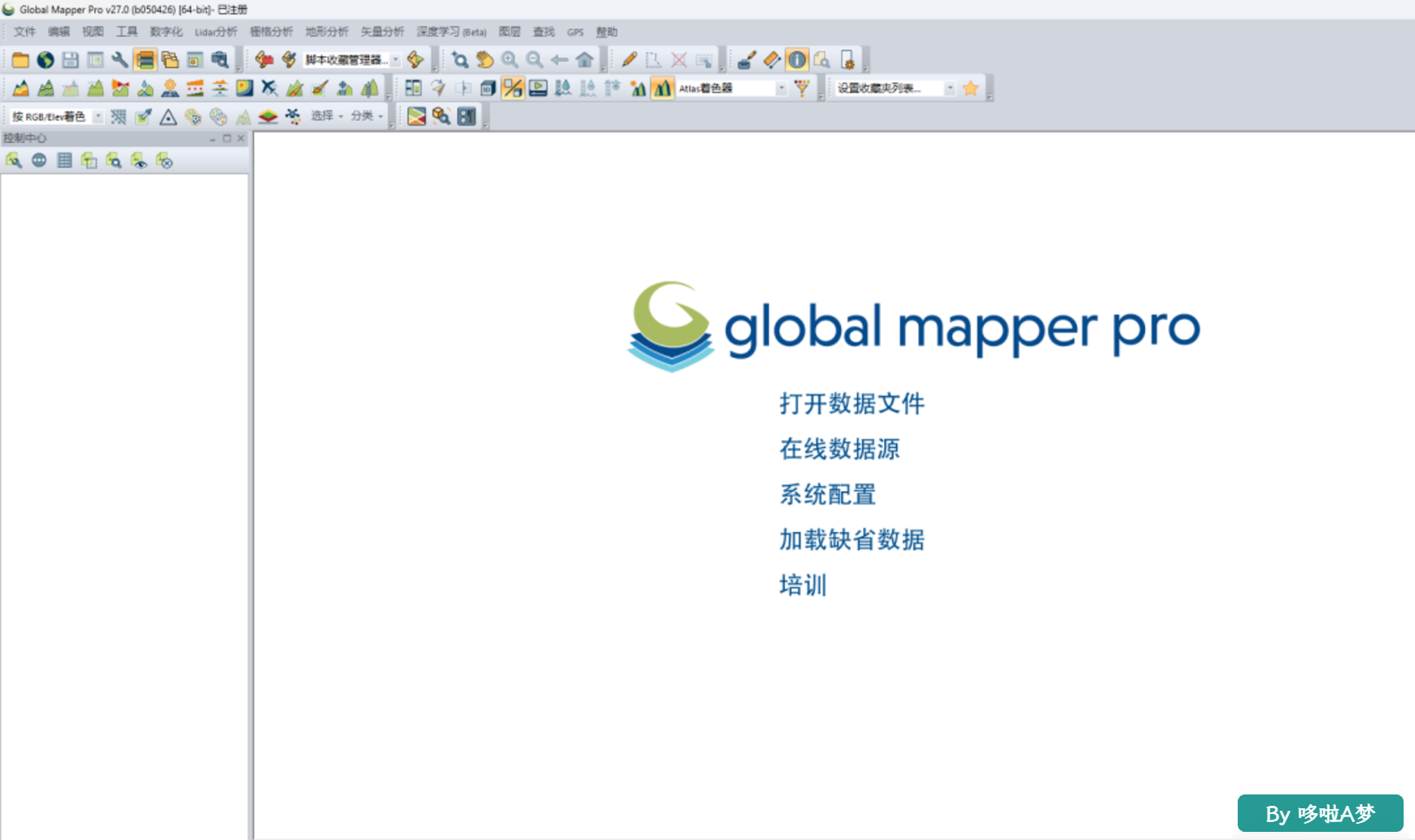
Task: Click the By 哆啦A梦 button
Action: point(1321,813)
